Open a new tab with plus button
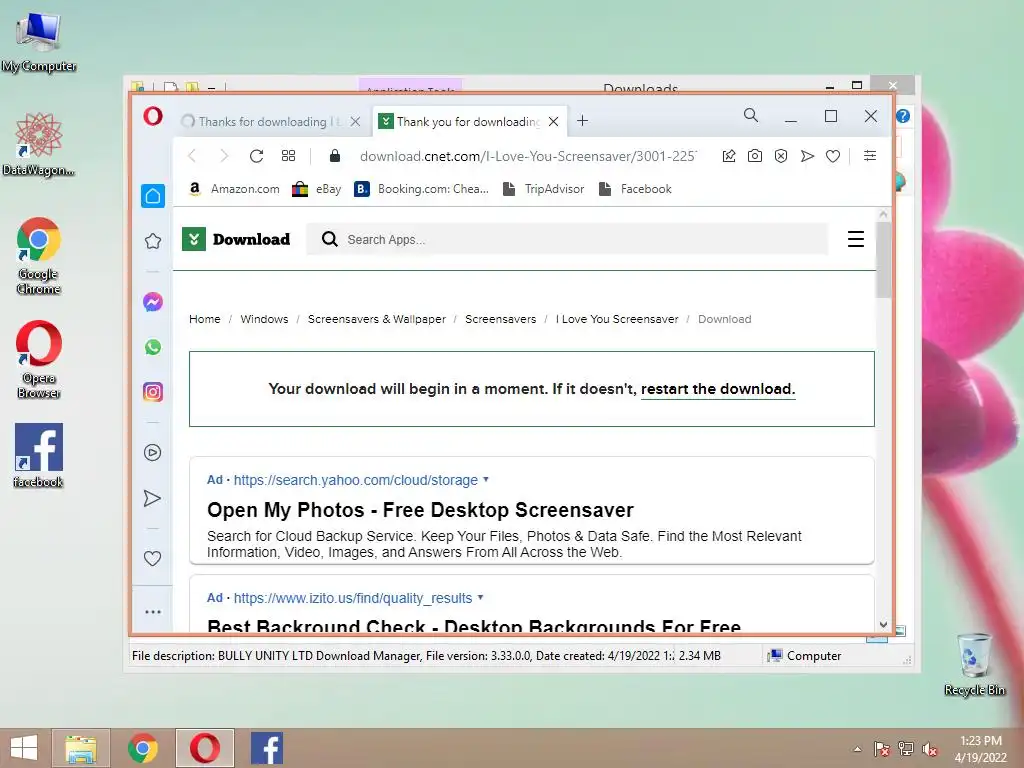The image size is (1024, 768). pyautogui.click(x=583, y=121)
